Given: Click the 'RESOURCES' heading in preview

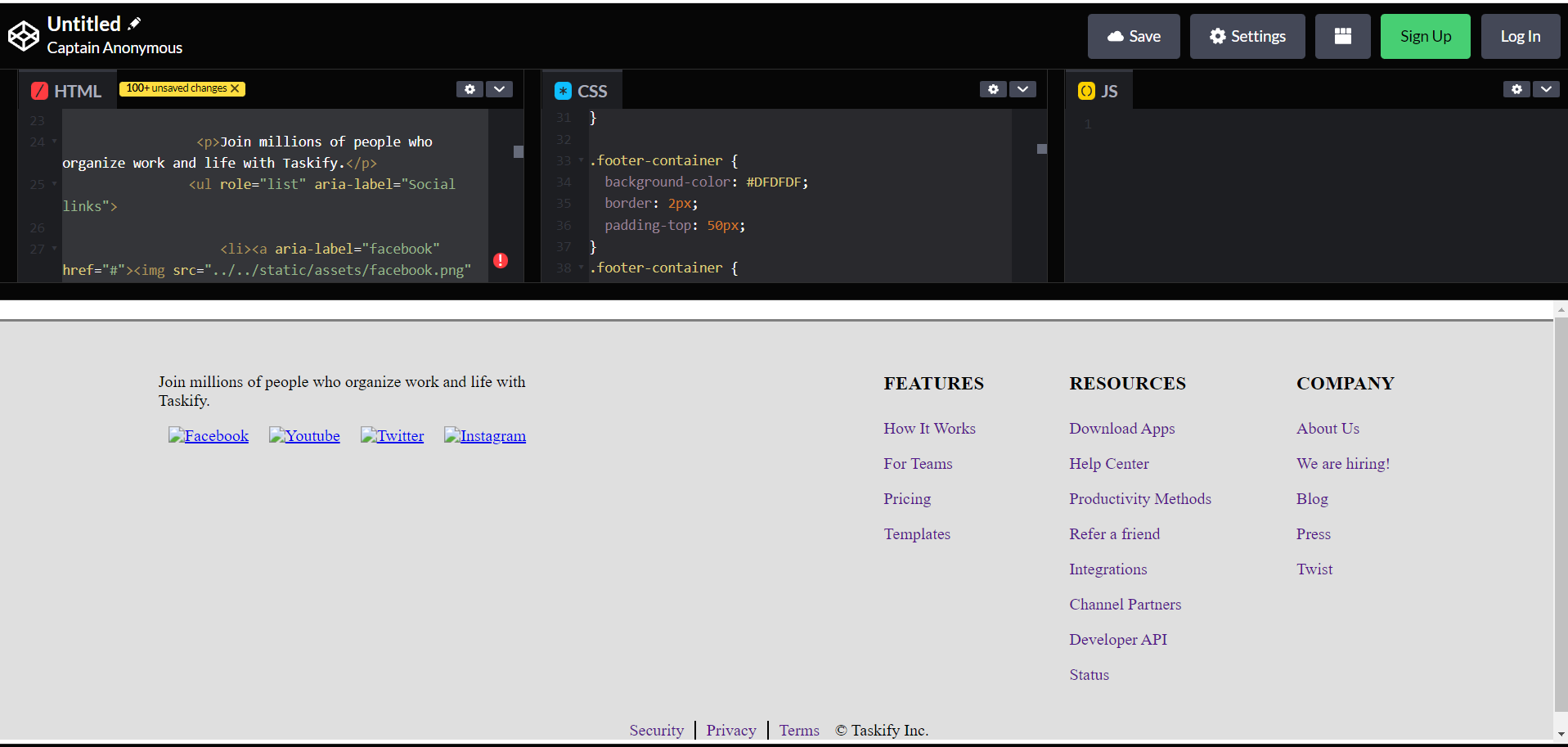Looking at the screenshot, I should coord(1127,383).
